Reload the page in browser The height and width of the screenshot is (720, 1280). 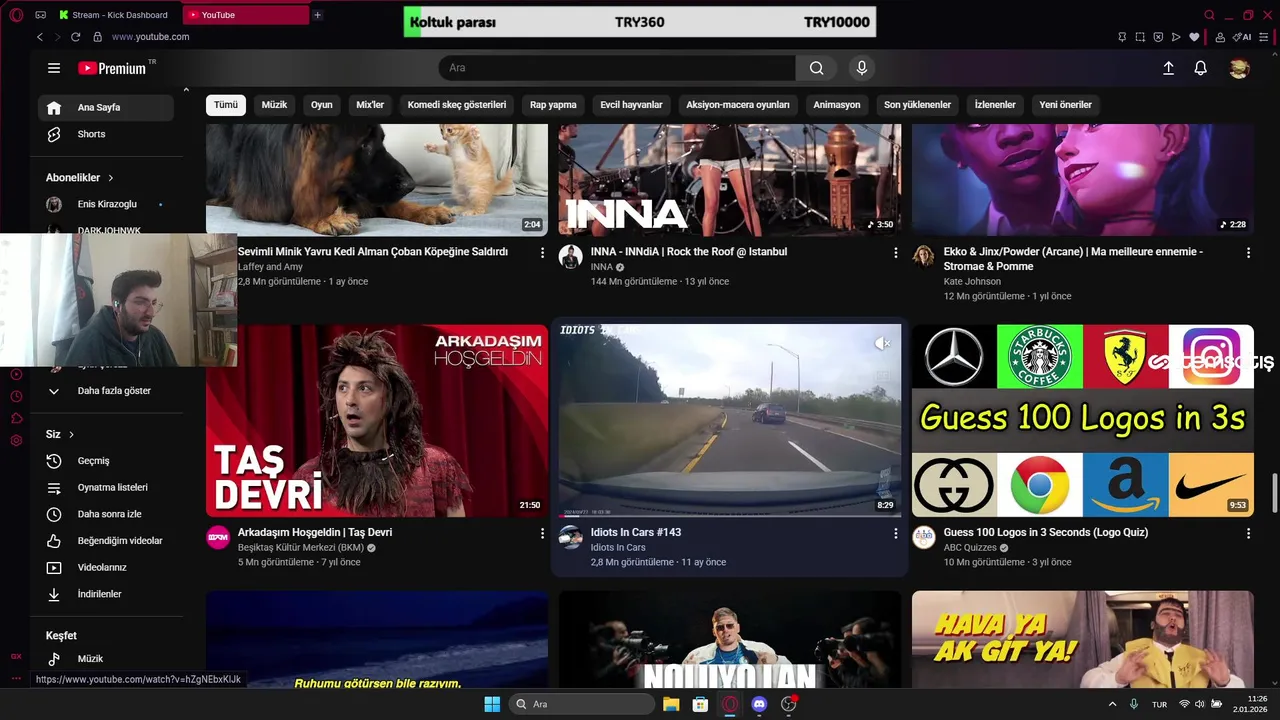coord(75,37)
